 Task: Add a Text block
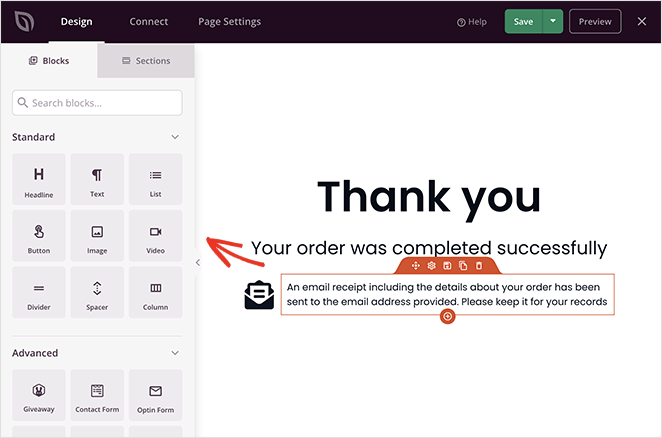coord(97,179)
